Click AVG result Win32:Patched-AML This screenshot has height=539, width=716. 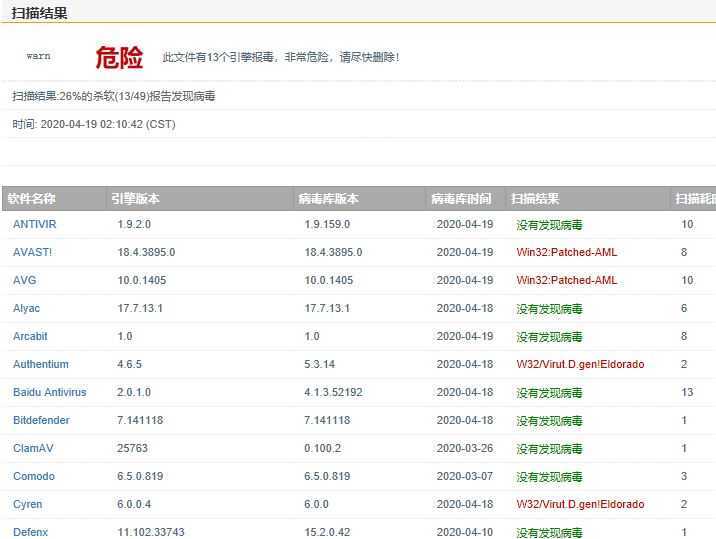click(x=567, y=280)
